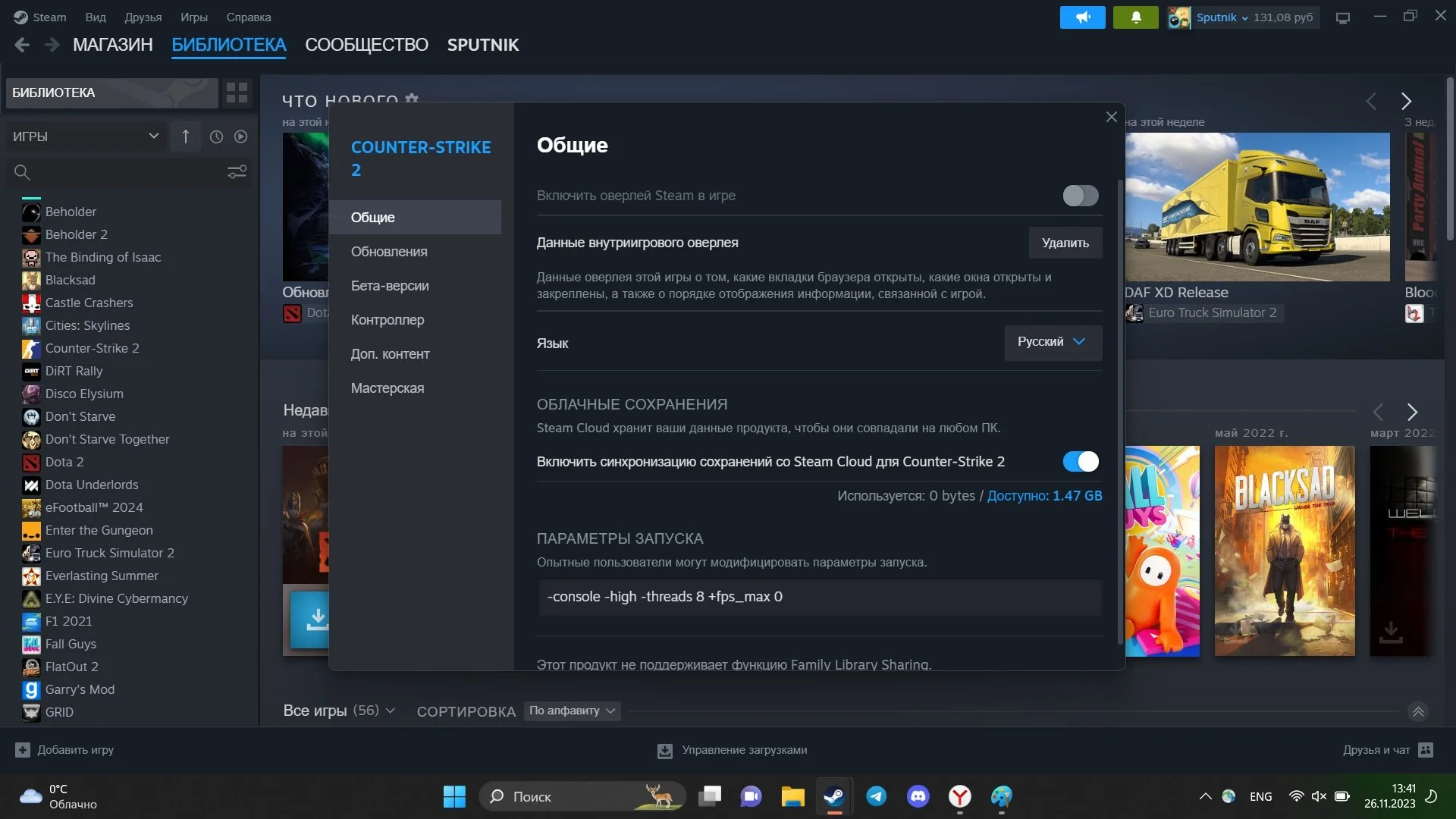Screen dimensions: 1456x819
Task: Switch library to grid view icon
Action: tap(237, 93)
